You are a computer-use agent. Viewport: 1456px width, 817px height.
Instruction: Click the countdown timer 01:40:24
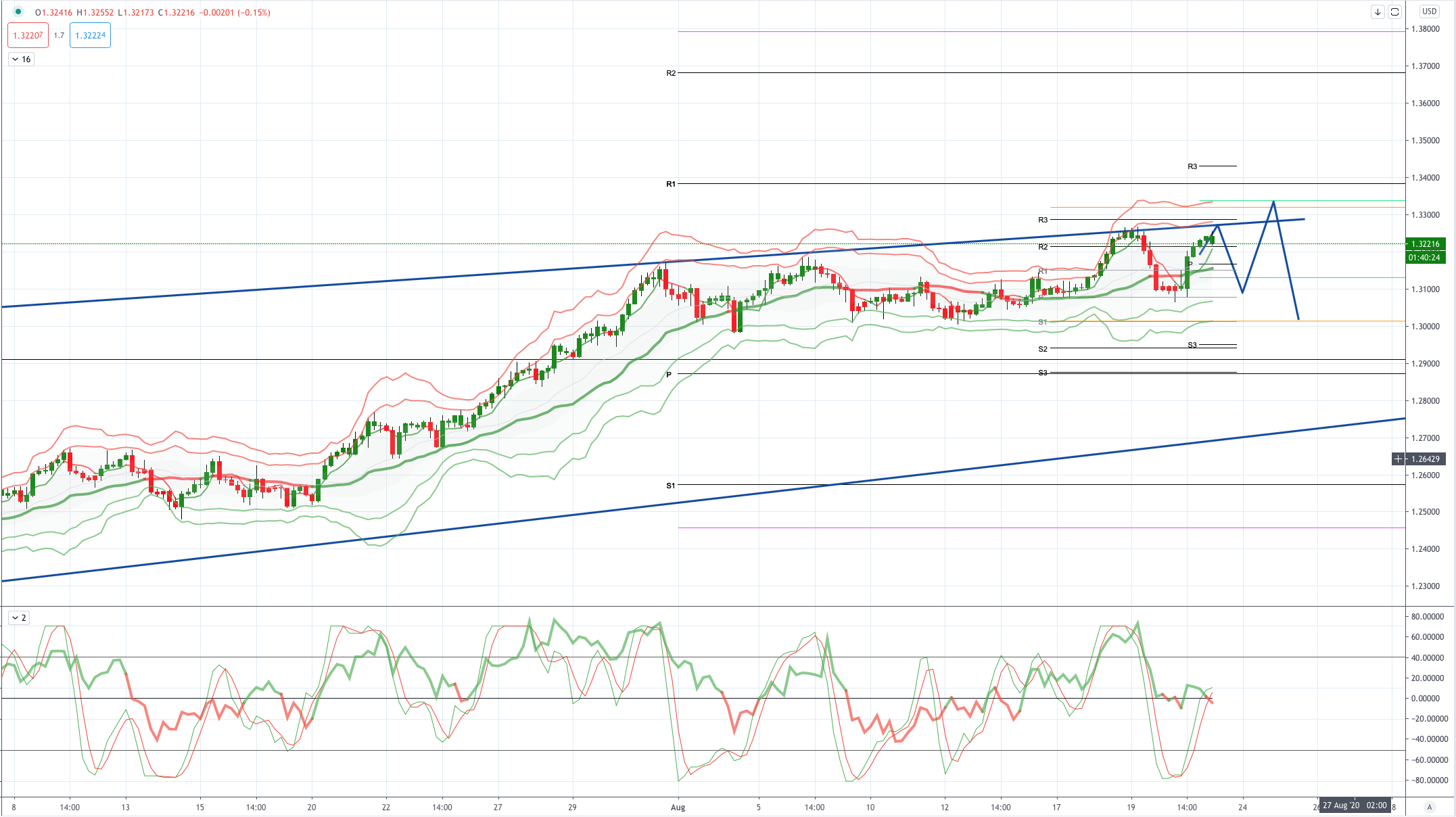pyautogui.click(x=1426, y=257)
